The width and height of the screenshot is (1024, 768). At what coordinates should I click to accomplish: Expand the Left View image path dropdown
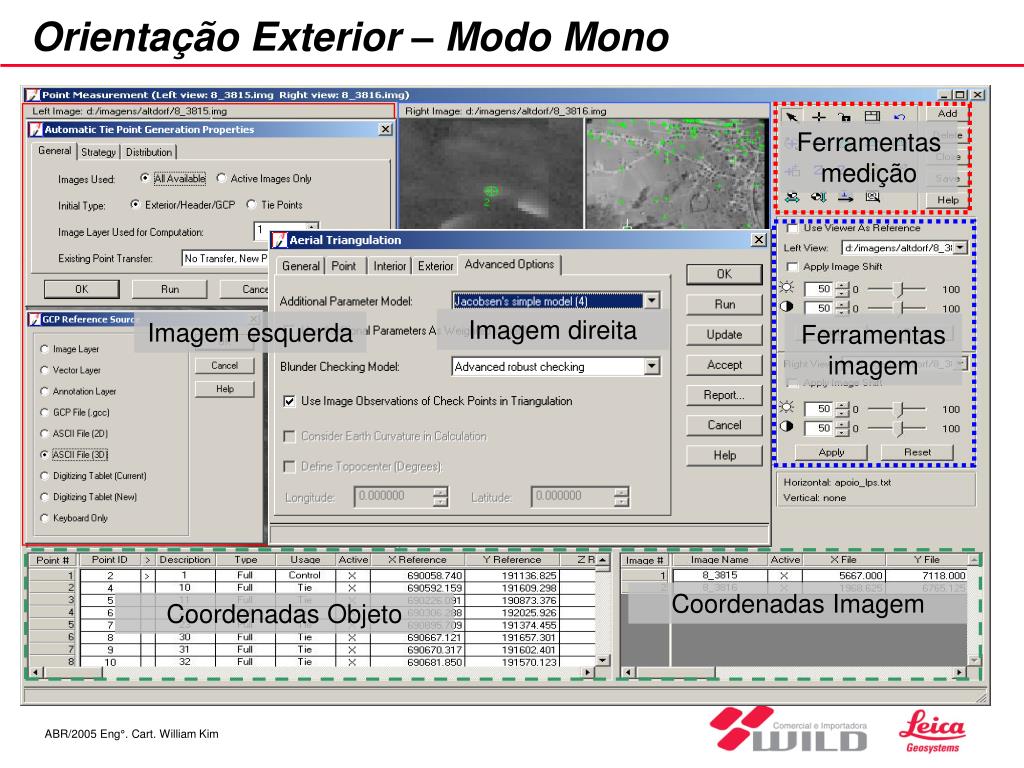tap(960, 248)
